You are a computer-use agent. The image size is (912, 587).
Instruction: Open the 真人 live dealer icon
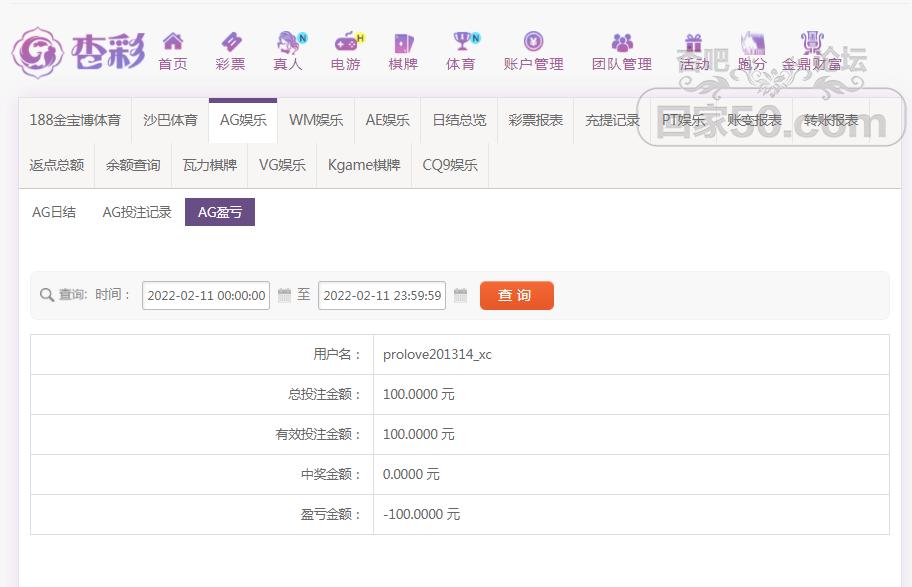pyautogui.click(x=290, y=42)
